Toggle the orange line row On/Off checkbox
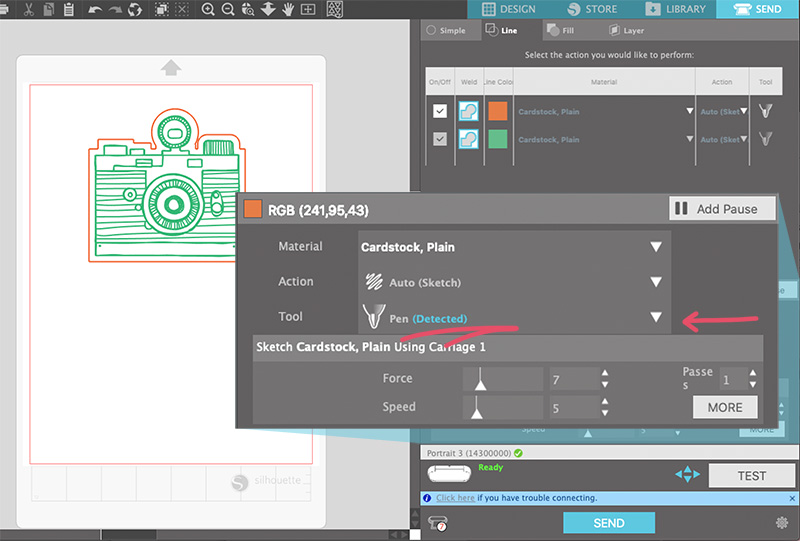This screenshot has height=541, width=800. (440, 111)
